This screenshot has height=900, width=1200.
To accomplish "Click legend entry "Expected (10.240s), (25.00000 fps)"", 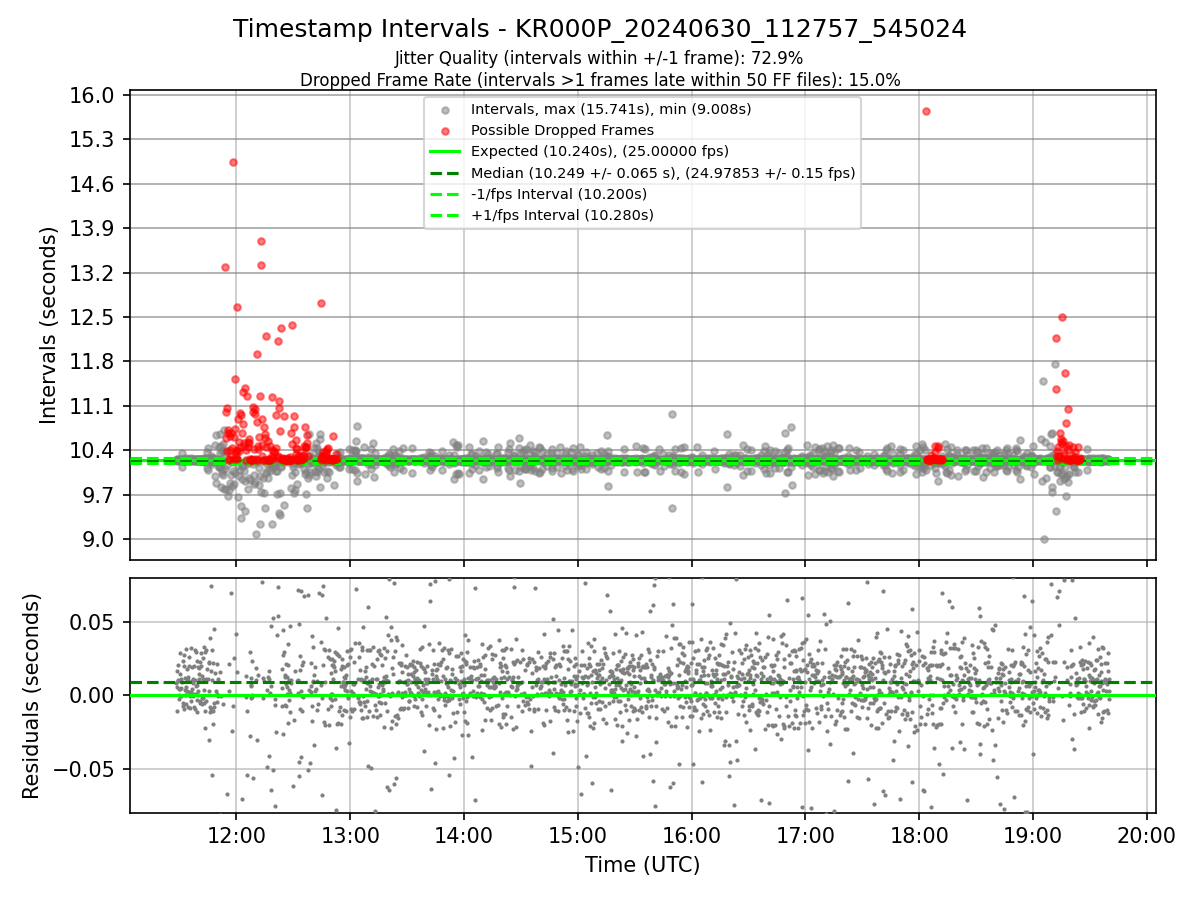I will click(x=599, y=151).
